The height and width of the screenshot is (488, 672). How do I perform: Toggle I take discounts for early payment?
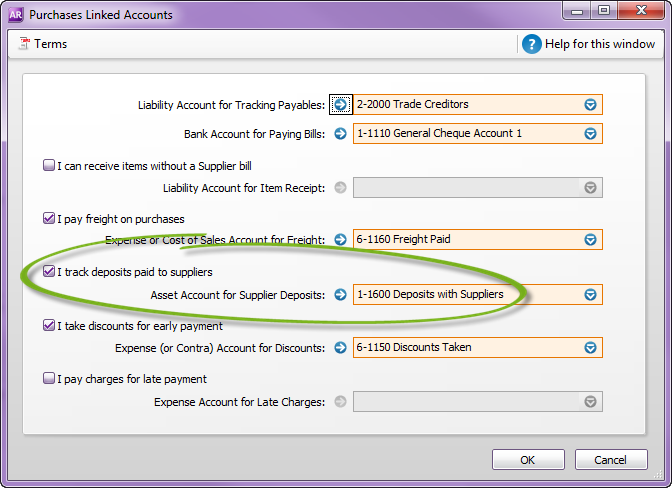49,325
